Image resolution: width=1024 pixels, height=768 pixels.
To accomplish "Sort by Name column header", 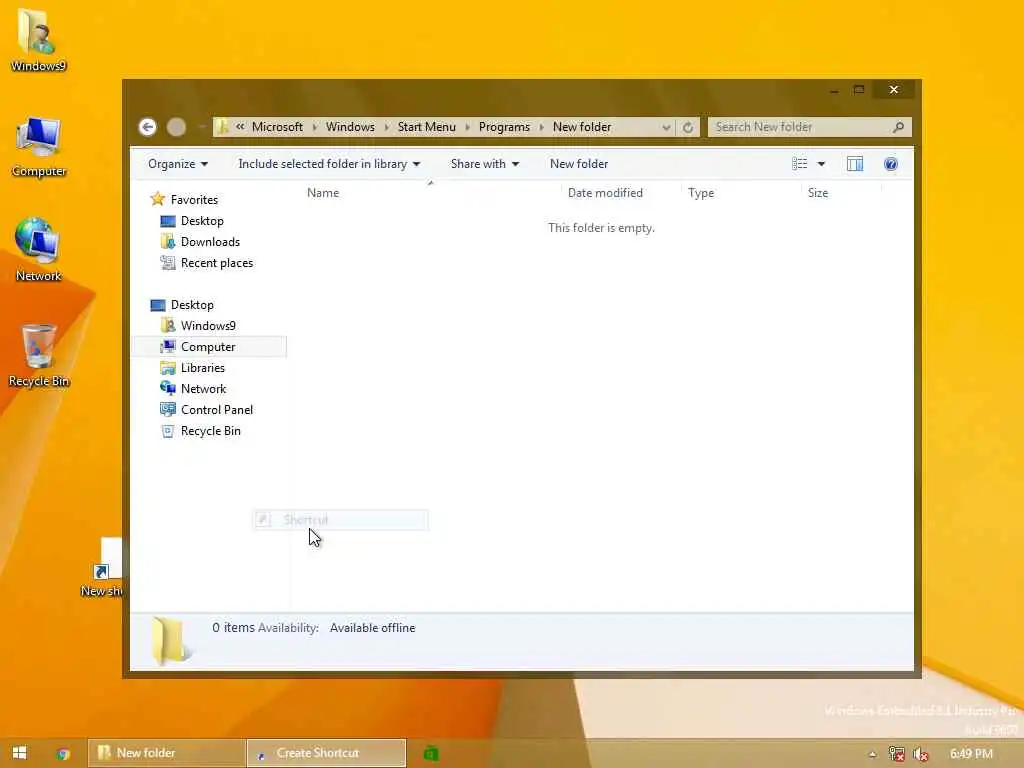I will pyautogui.click(x=323, y=193).
